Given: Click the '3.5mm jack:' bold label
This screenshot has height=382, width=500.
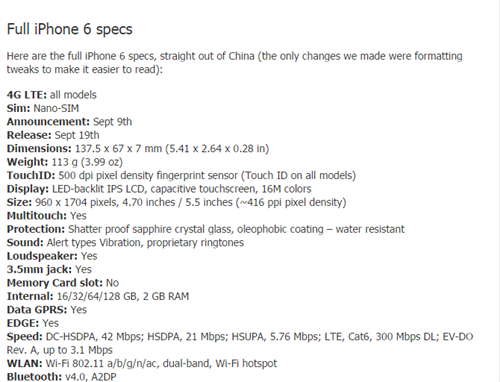Looking at the screenshot, I should pos(39,269).
